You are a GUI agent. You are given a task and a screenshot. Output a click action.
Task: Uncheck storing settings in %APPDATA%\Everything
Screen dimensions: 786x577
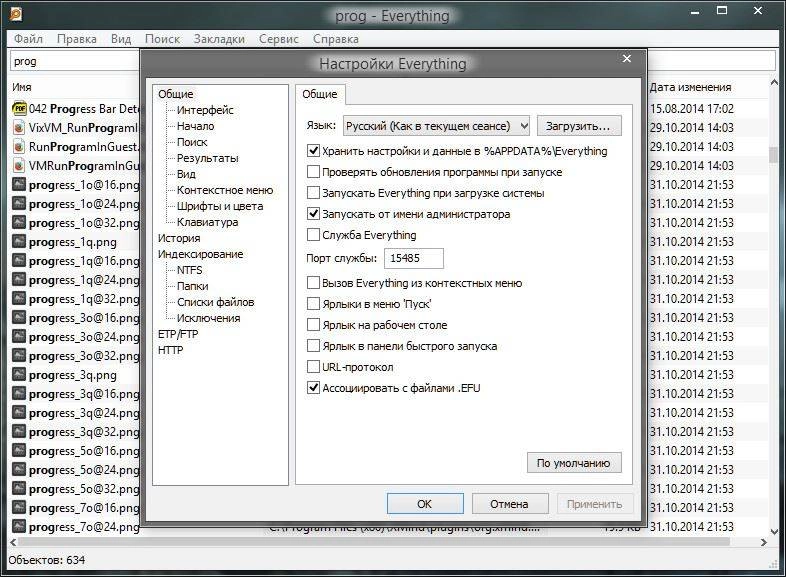point(313,151)
